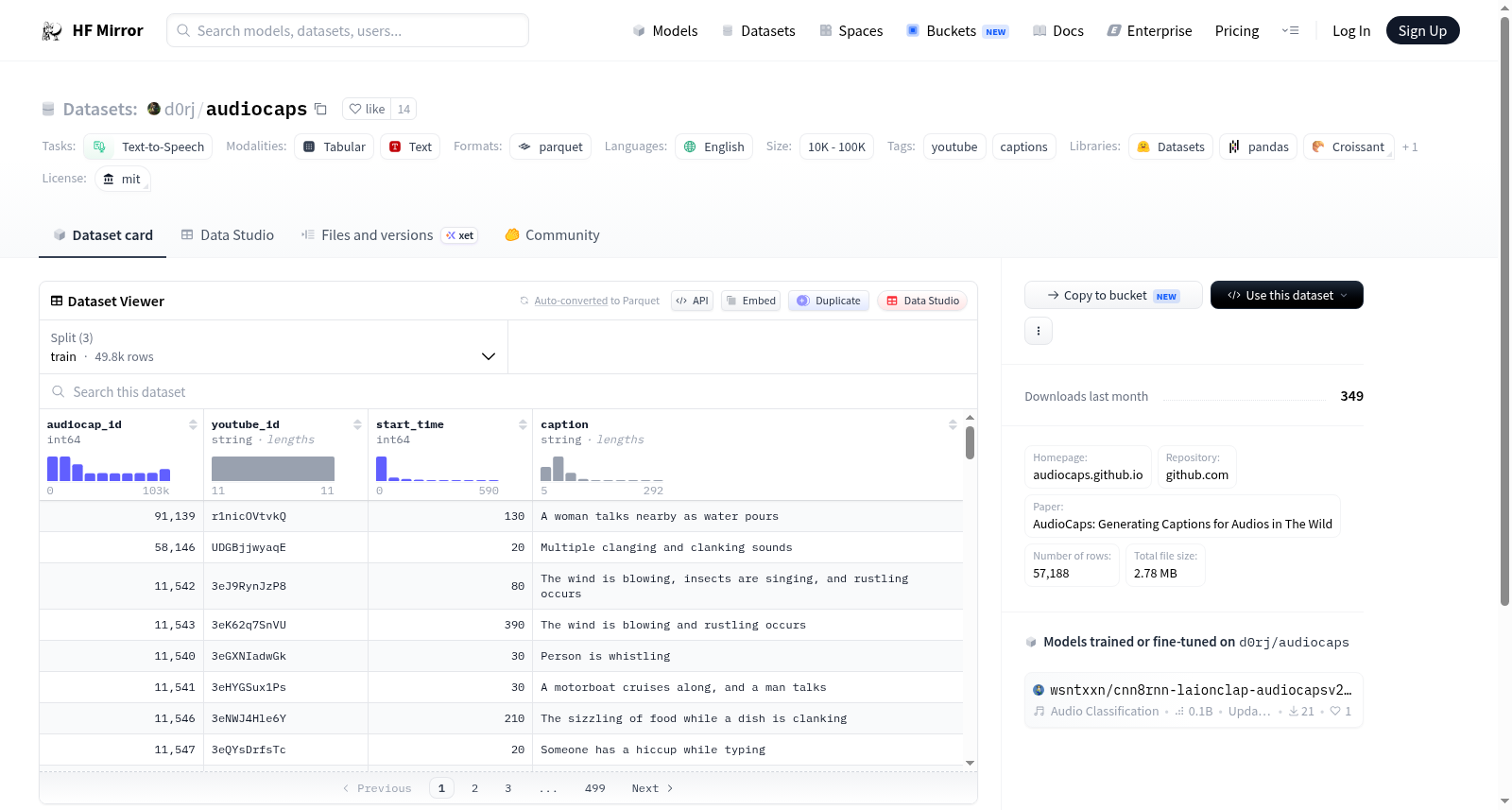
Task: Click the three-dot options button
Action: [x=1039, y=331]
